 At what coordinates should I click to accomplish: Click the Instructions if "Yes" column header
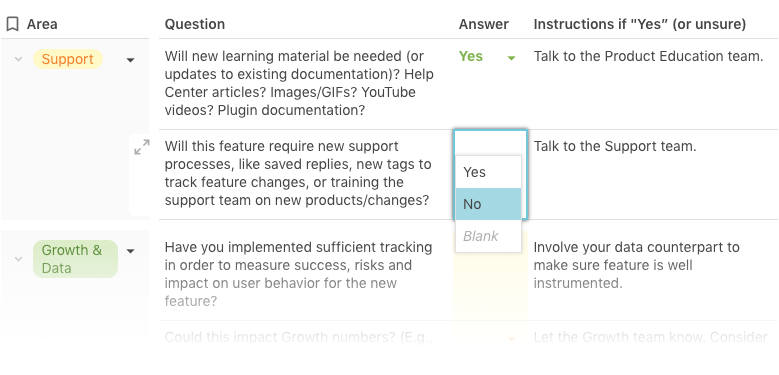639,24
